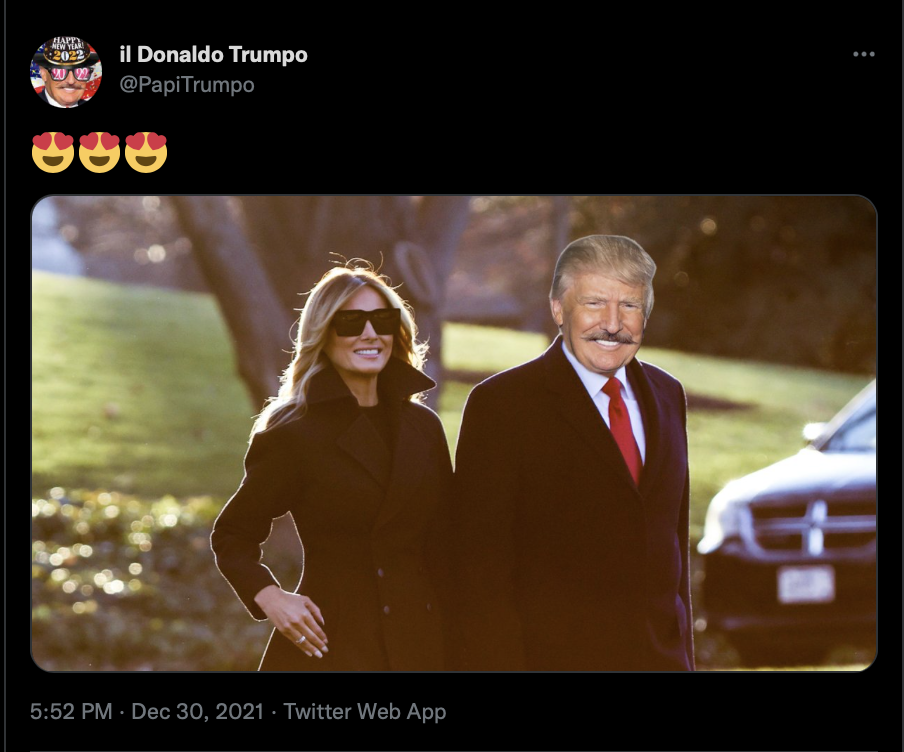Click the middle heart-eyes emoji
This screenshot has height=752, width=904.
pyautogui.click(x=99, y=152)
